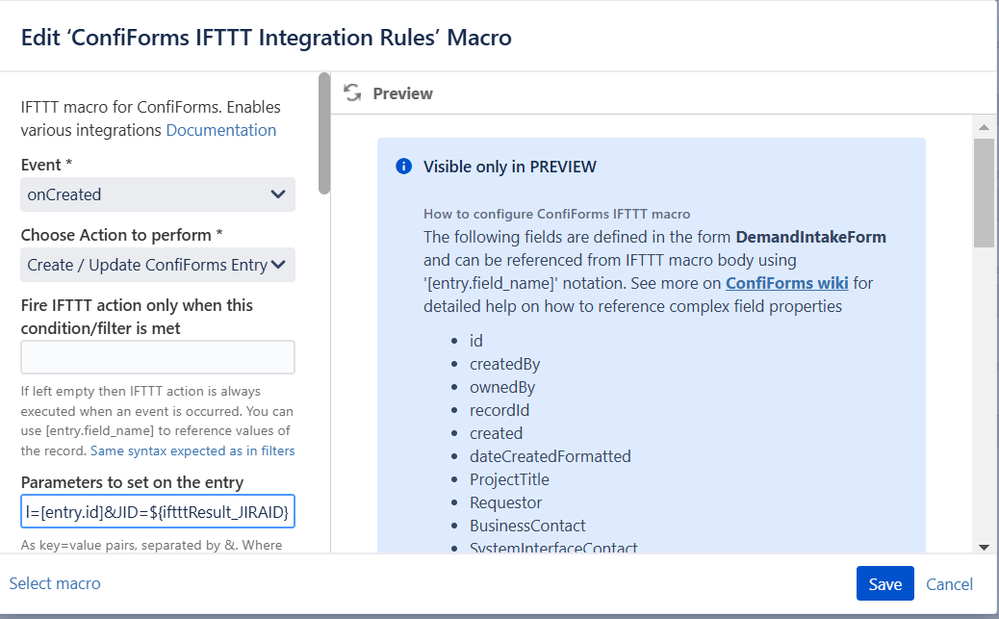Click the 'ownedBy' field name

click(x=502, y=387)
